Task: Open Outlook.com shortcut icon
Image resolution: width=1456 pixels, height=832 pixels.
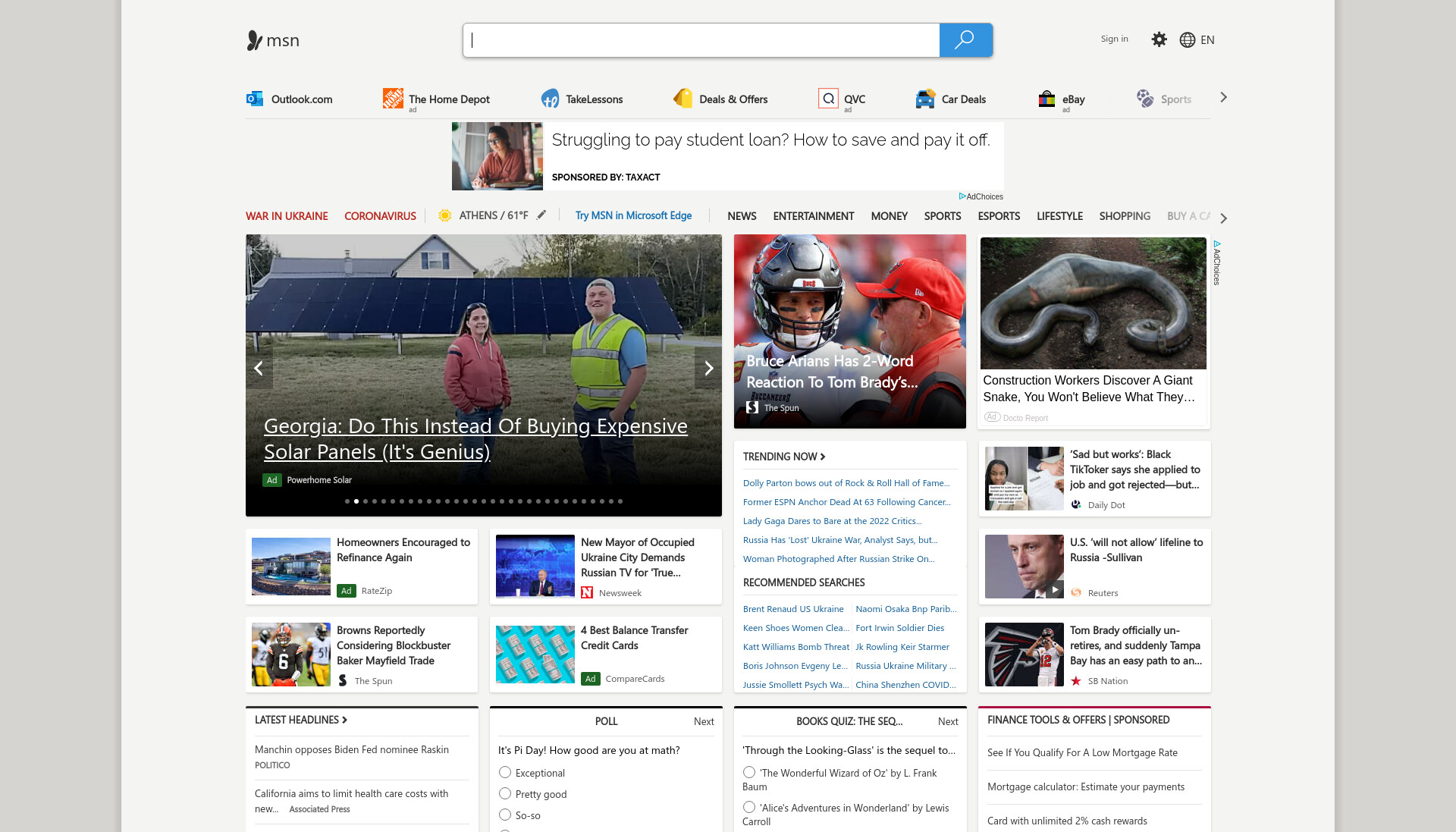Action: (x=255, y=99)
